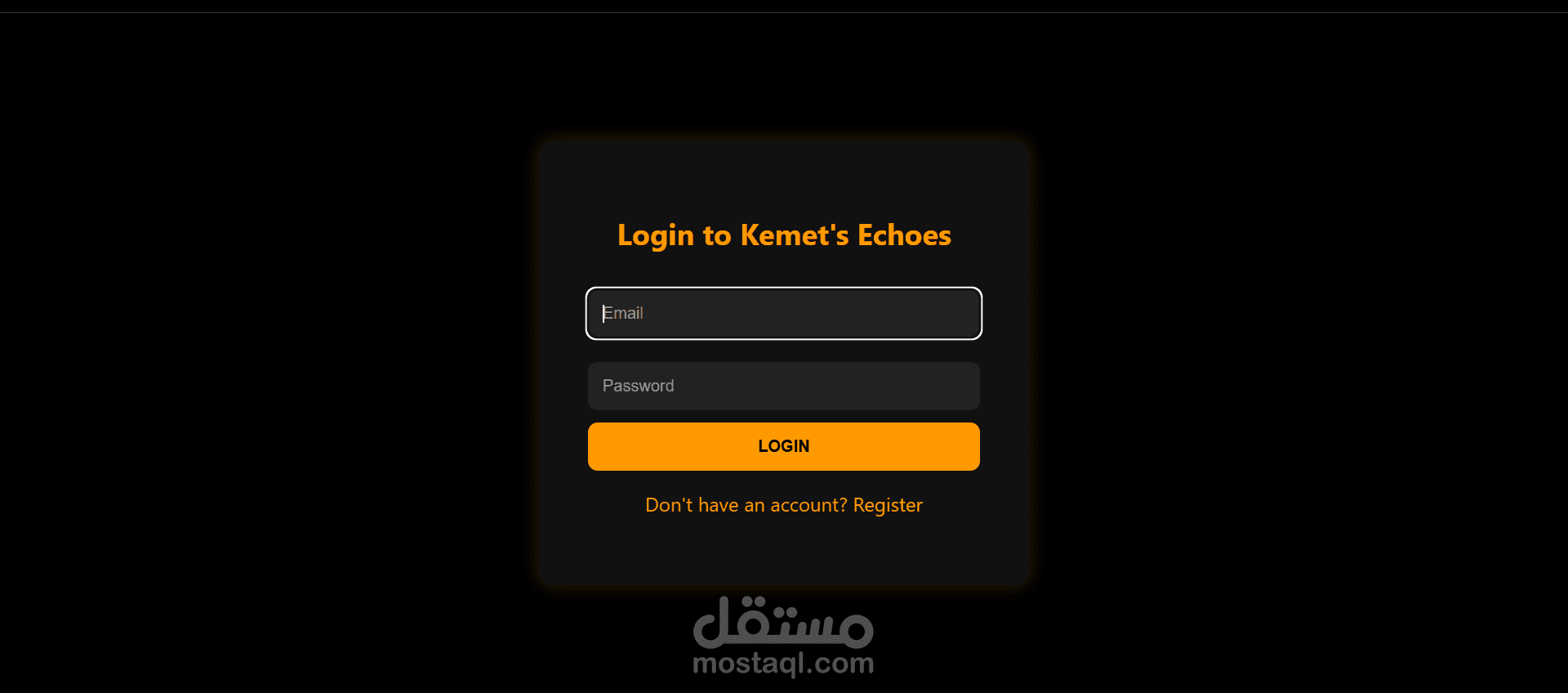Click the word "Register" below the button
This screenshot has width=1568, height=693.
888,505
